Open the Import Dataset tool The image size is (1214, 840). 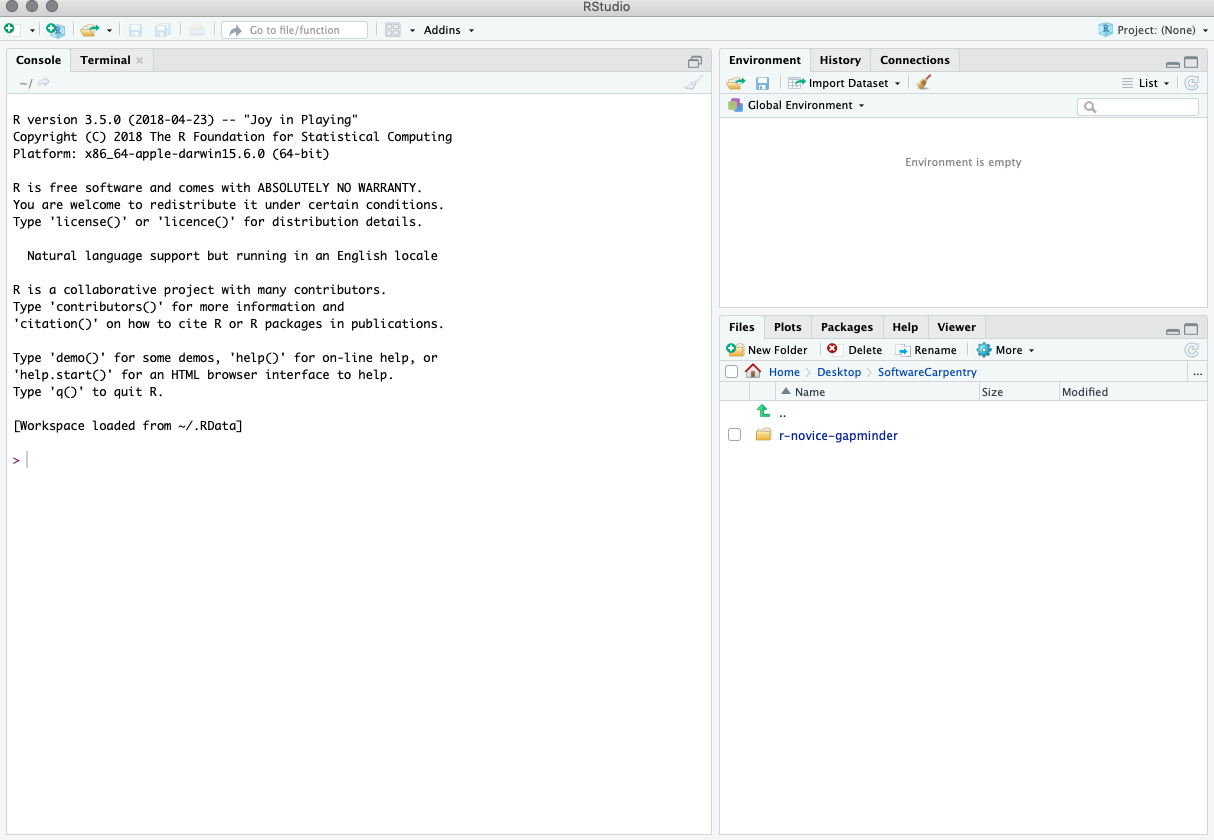[x=845, y=82]
